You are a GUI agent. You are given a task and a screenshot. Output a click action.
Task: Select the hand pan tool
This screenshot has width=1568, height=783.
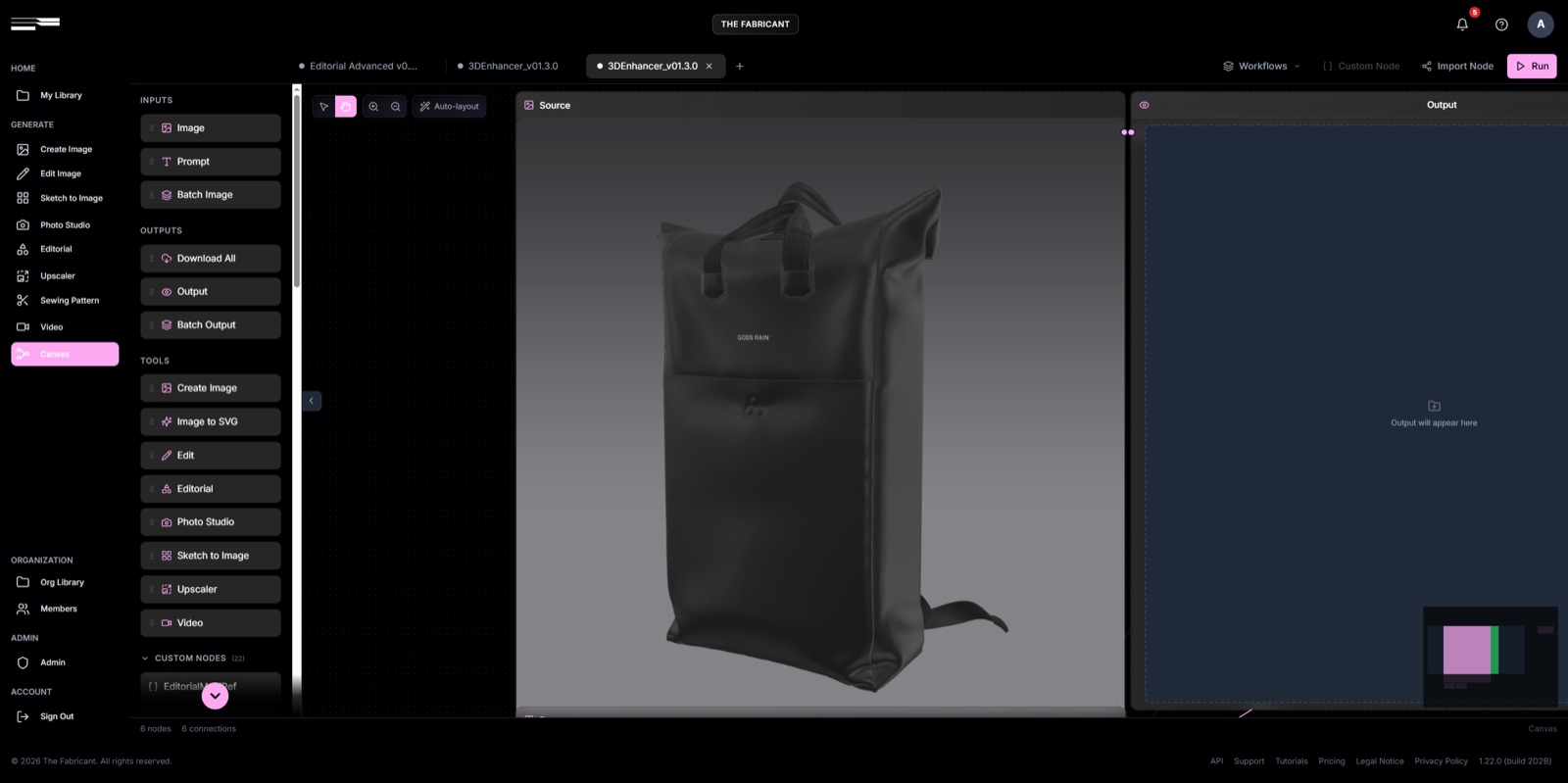click(346, 106)
